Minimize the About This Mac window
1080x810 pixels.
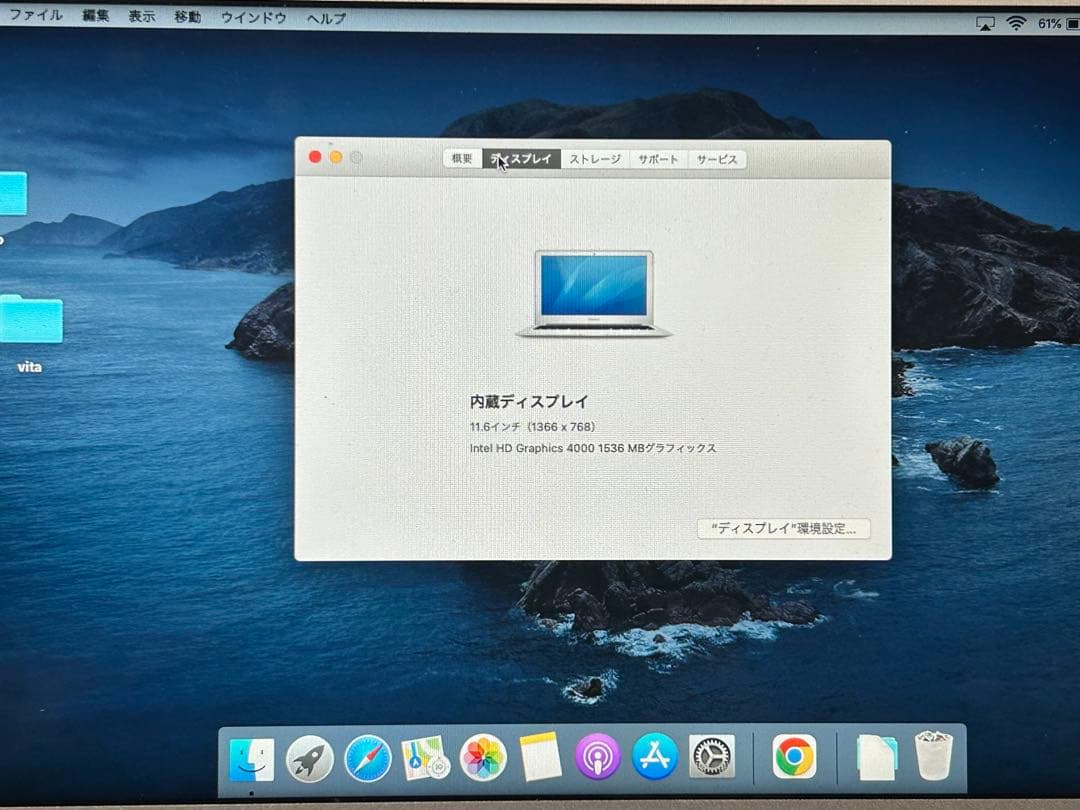click(335, 157)
